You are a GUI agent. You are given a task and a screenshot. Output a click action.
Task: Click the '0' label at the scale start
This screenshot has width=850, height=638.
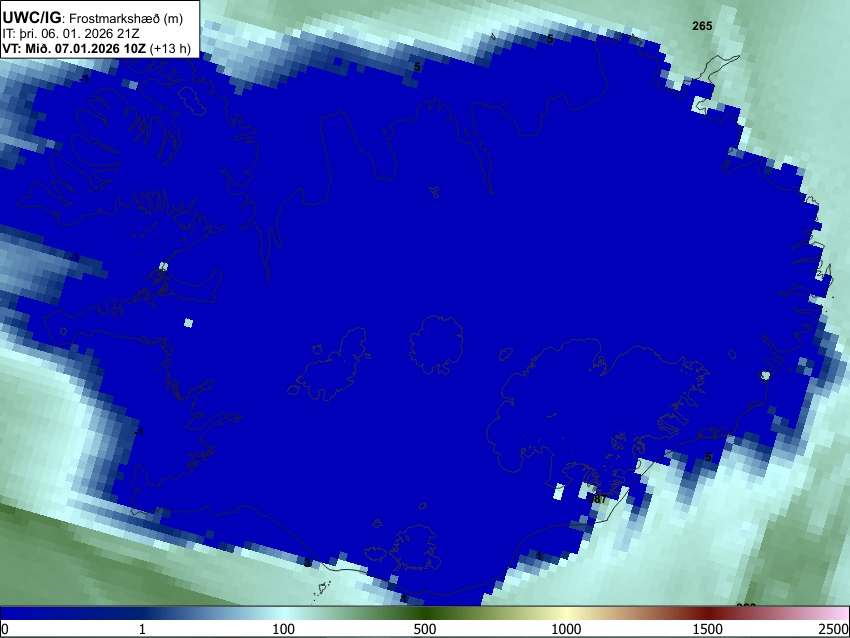5,629
